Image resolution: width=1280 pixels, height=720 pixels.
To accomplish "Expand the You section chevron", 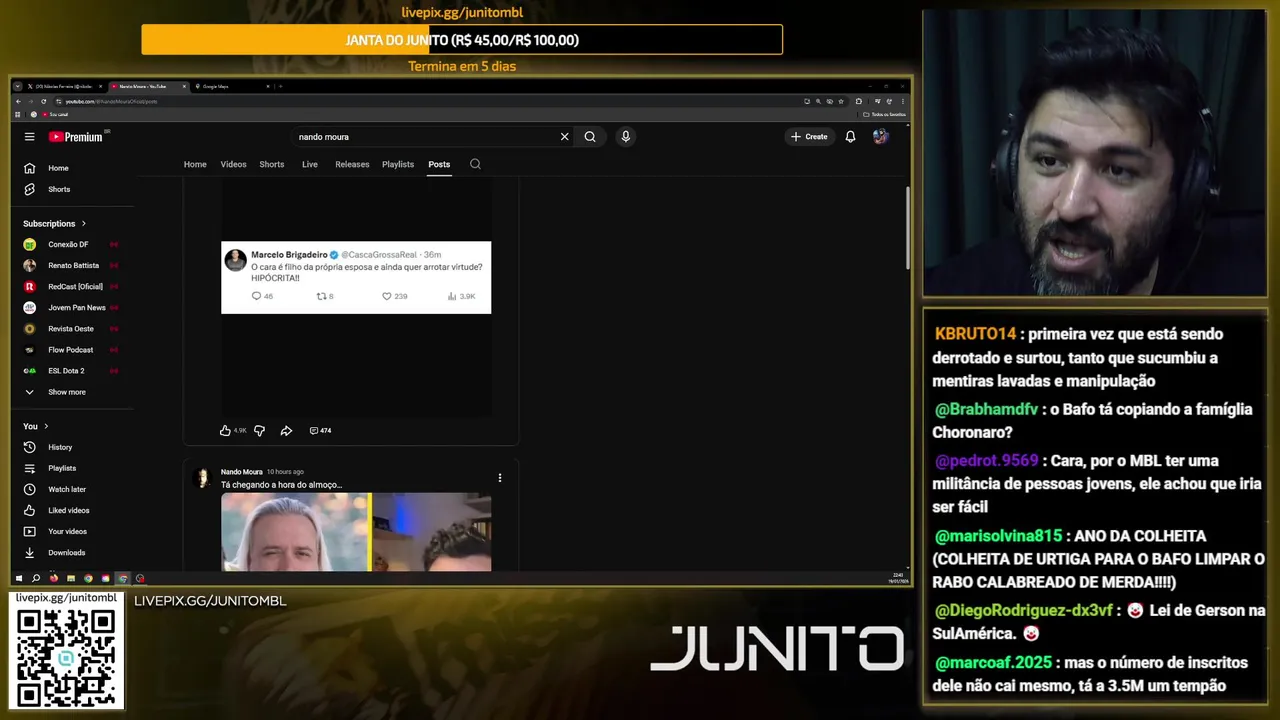I will tap(45, 426).
